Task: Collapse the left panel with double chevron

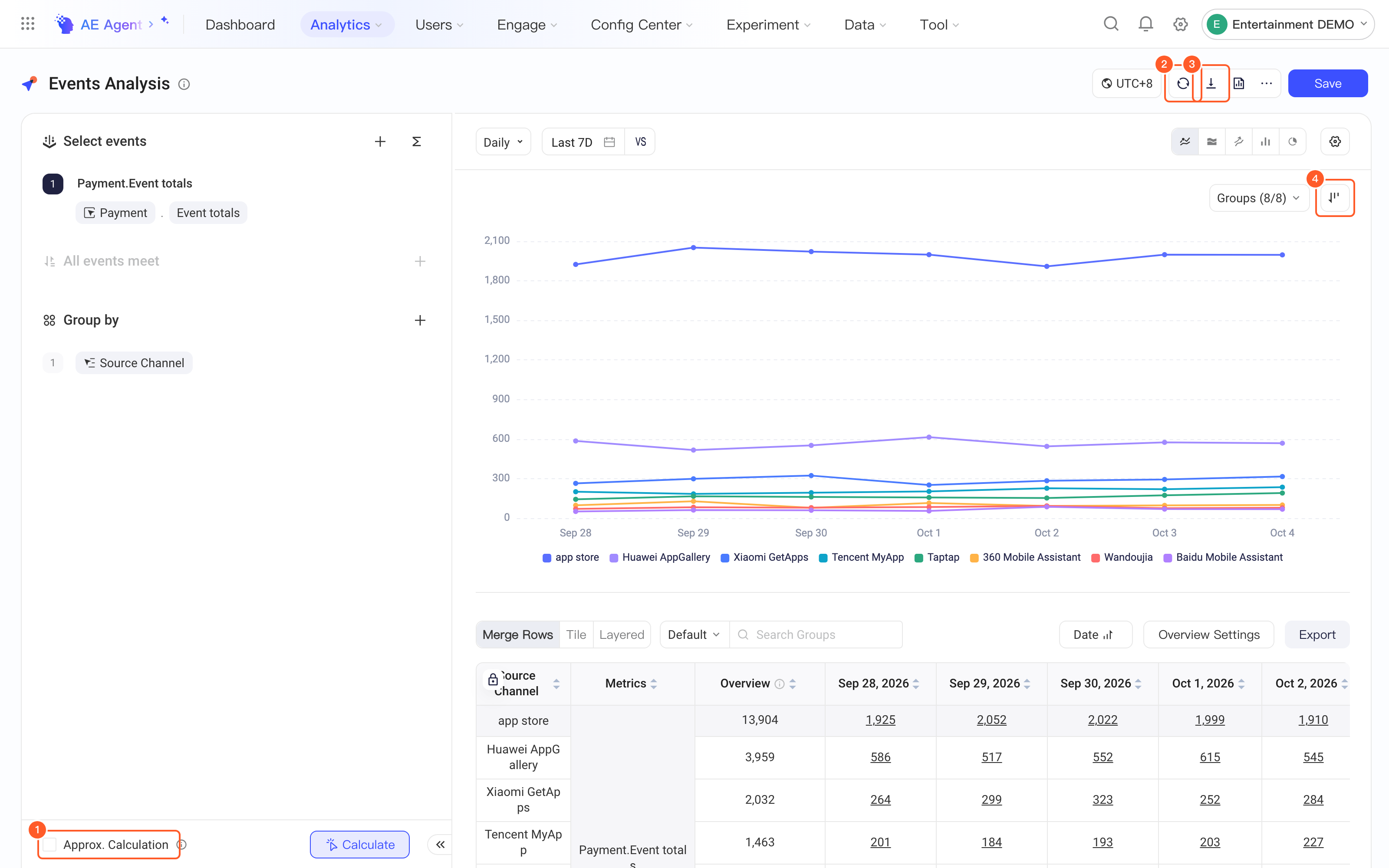Action: click(440, 845)
